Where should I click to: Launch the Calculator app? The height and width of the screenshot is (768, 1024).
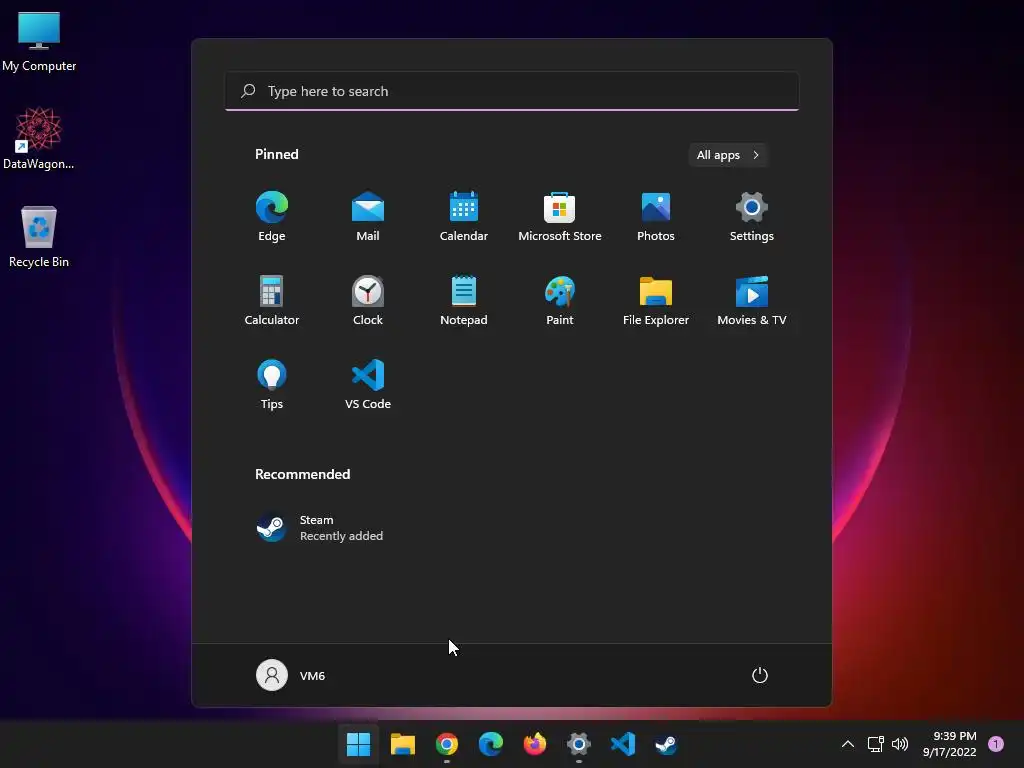point(272,300)
